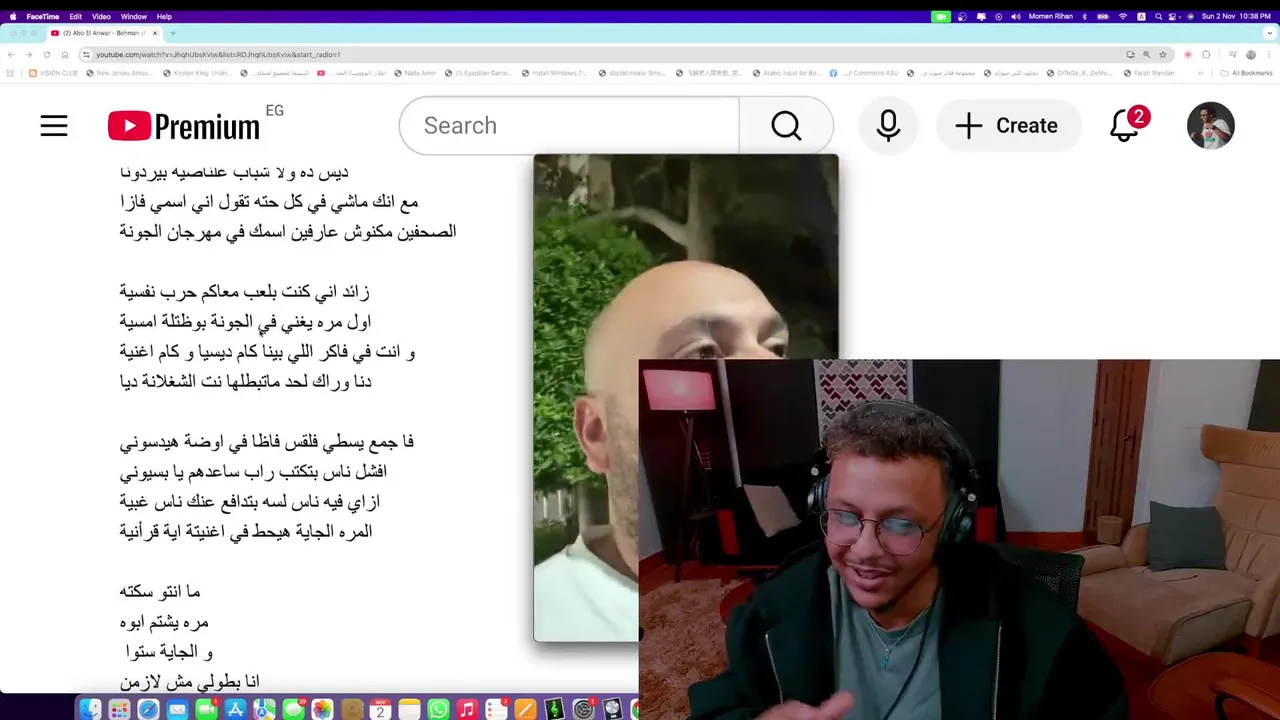Viewport: 1280px width, 720px height.
Task: Open Farah Wahdan bookmark
Action: (1149, 73)
